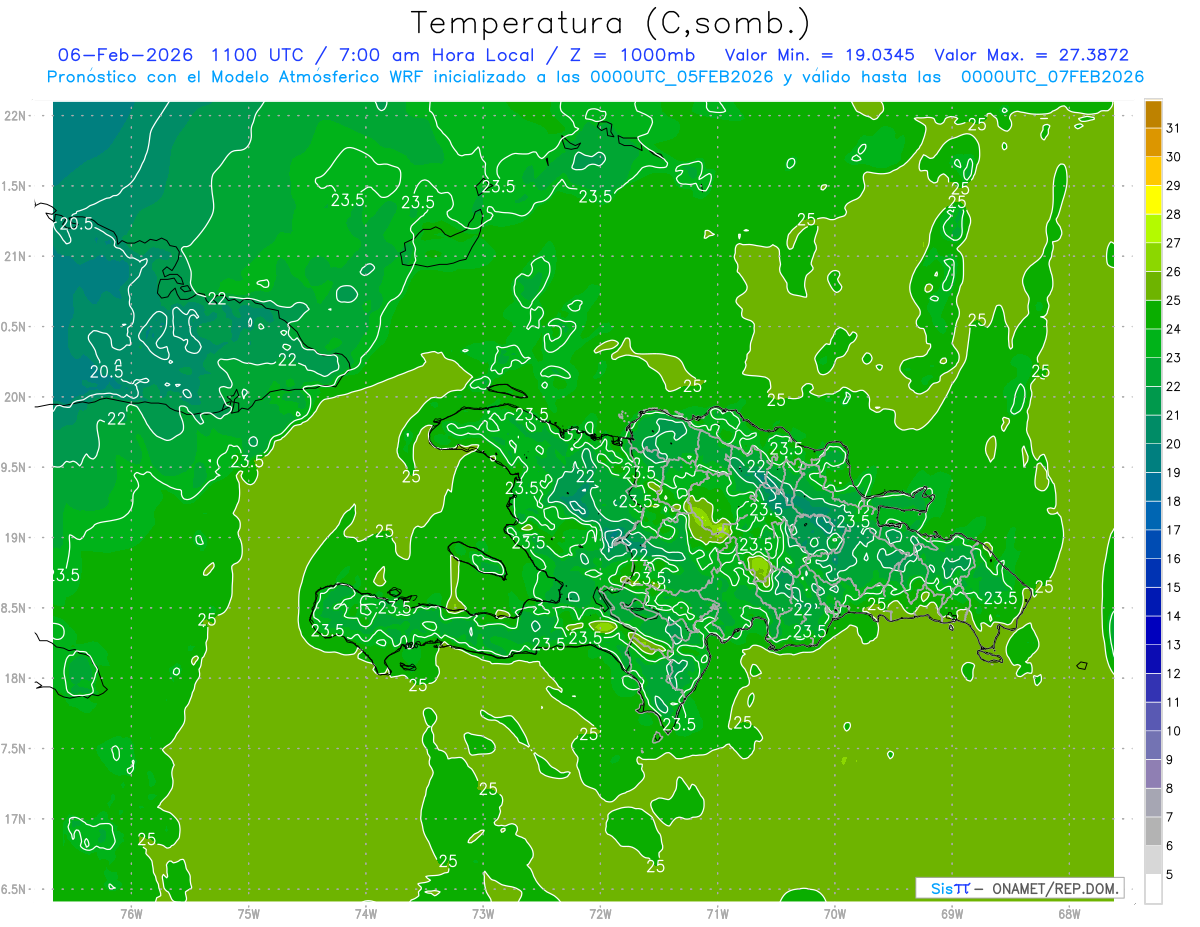Click the 69W longitude axis label
Screen dimensions: 1200x927
point(951,913)
